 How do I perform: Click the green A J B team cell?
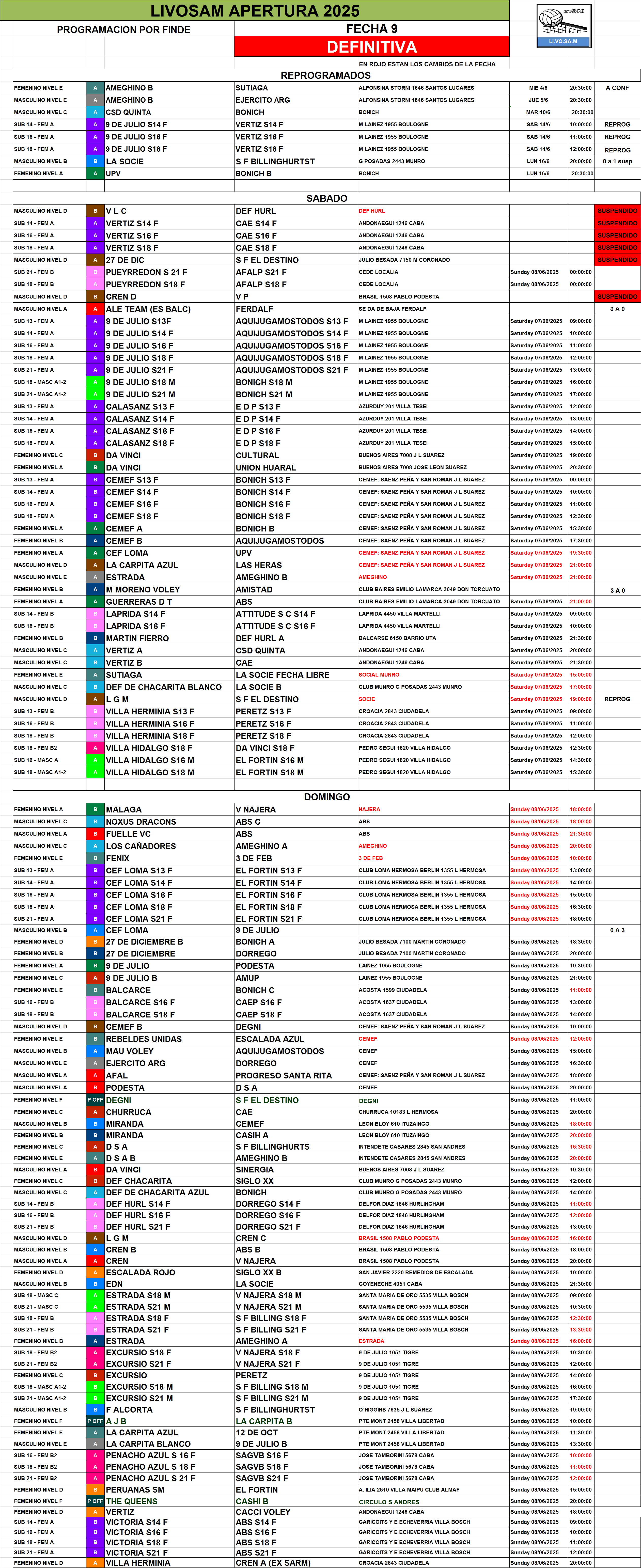point(169,1421)
